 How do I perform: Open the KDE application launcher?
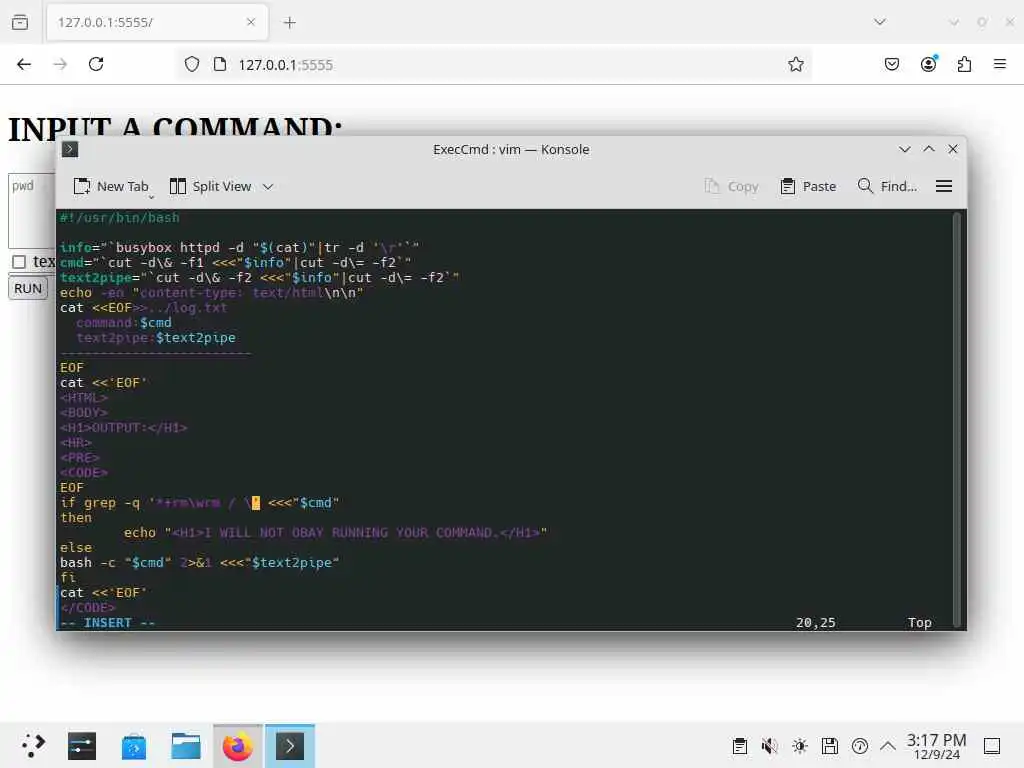click(33, 746)
